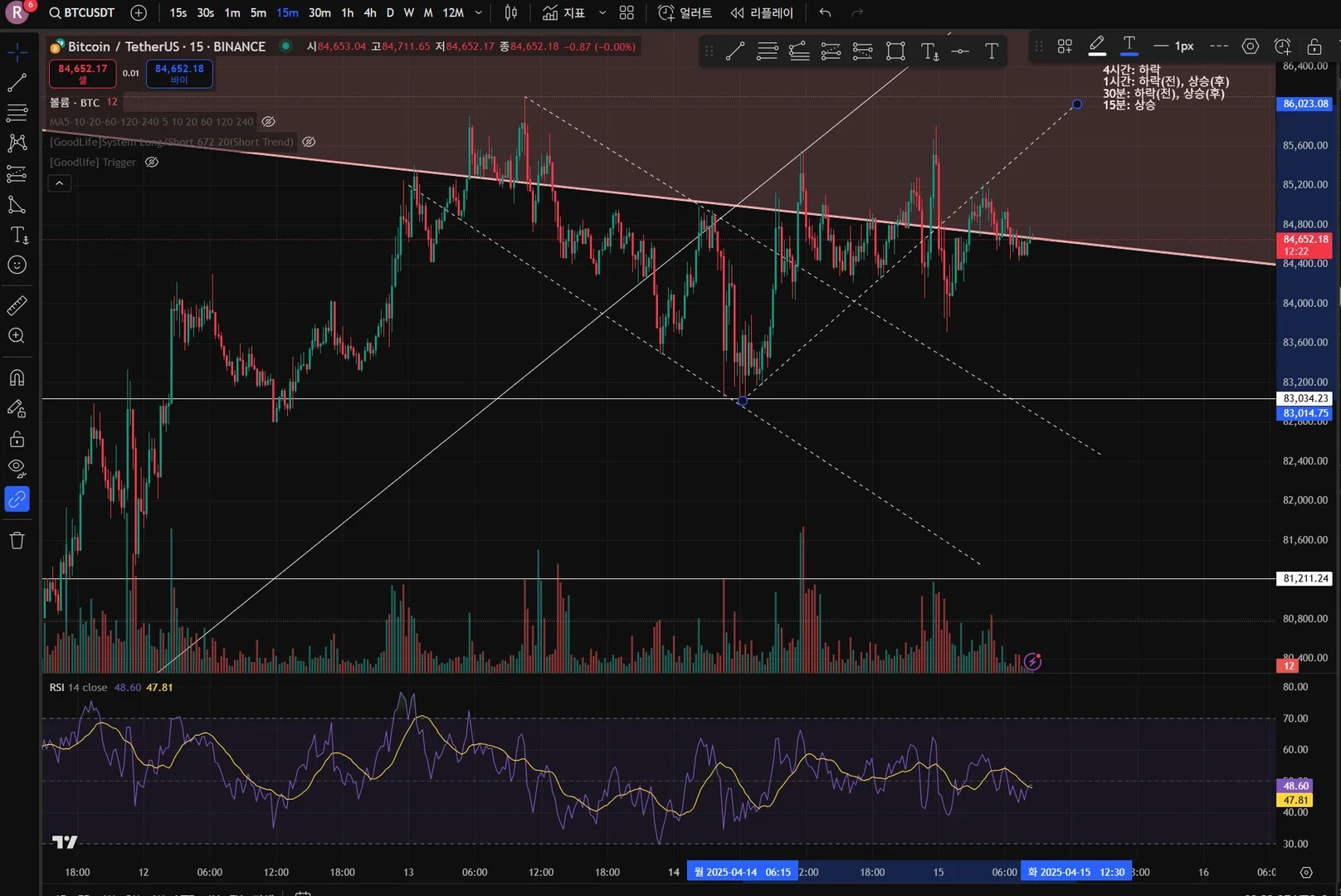Expand the indicator favorites dropdown arrow
1341x896 pixels.
(602, 12)
